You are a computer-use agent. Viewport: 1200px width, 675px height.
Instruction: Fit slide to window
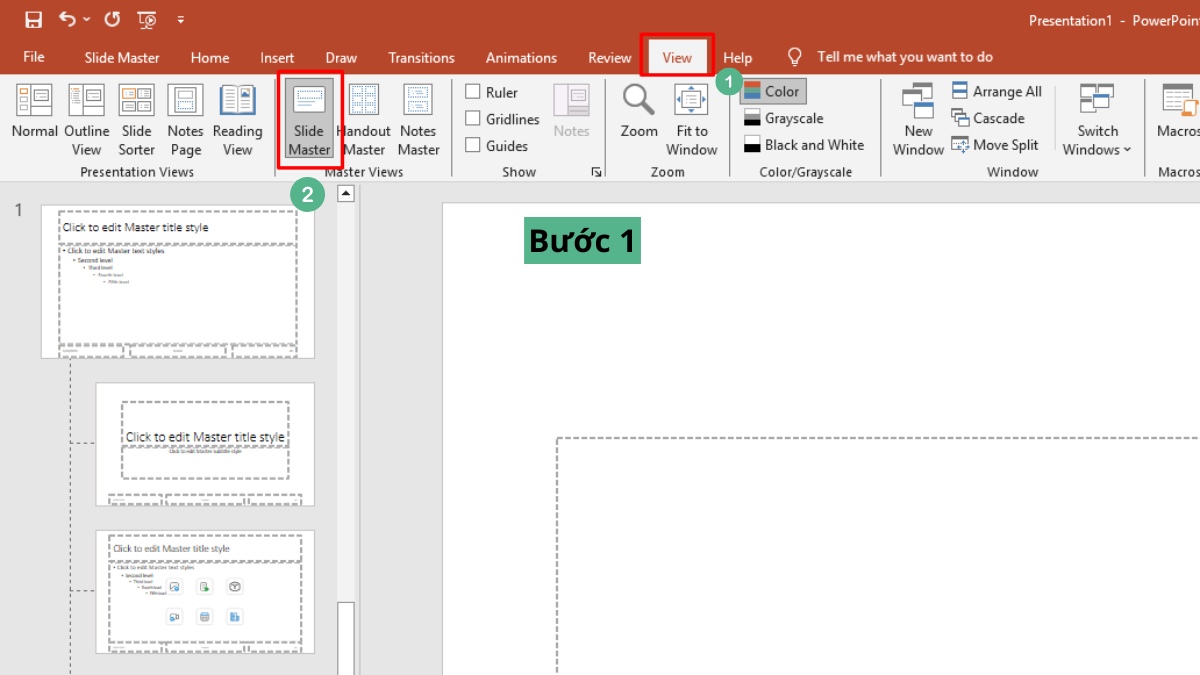tap(691, 120)
